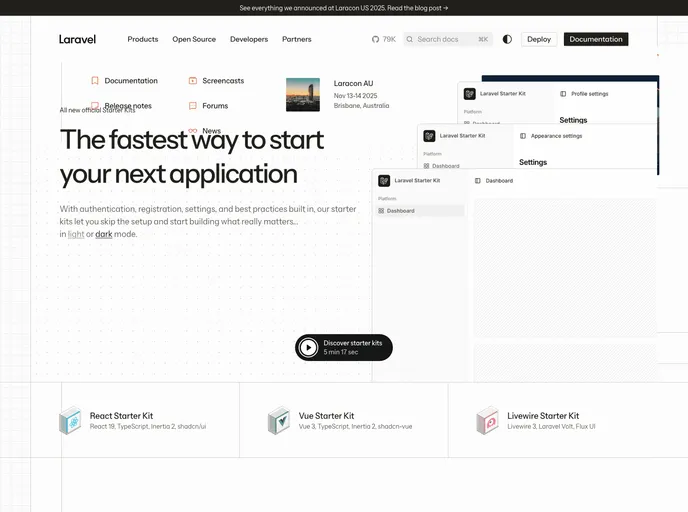
Task: Click the Vue Starter Kit cube icon
Action: coord(279,420)
